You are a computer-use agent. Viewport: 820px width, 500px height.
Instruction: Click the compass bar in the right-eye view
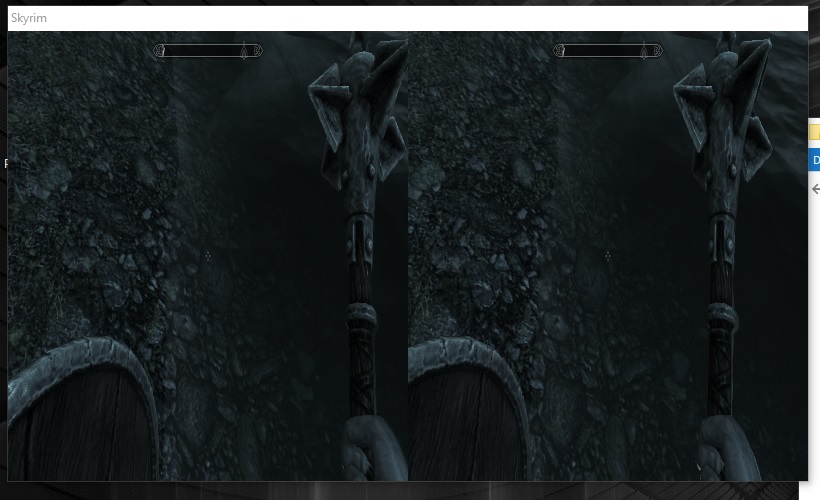click(608, 51)
